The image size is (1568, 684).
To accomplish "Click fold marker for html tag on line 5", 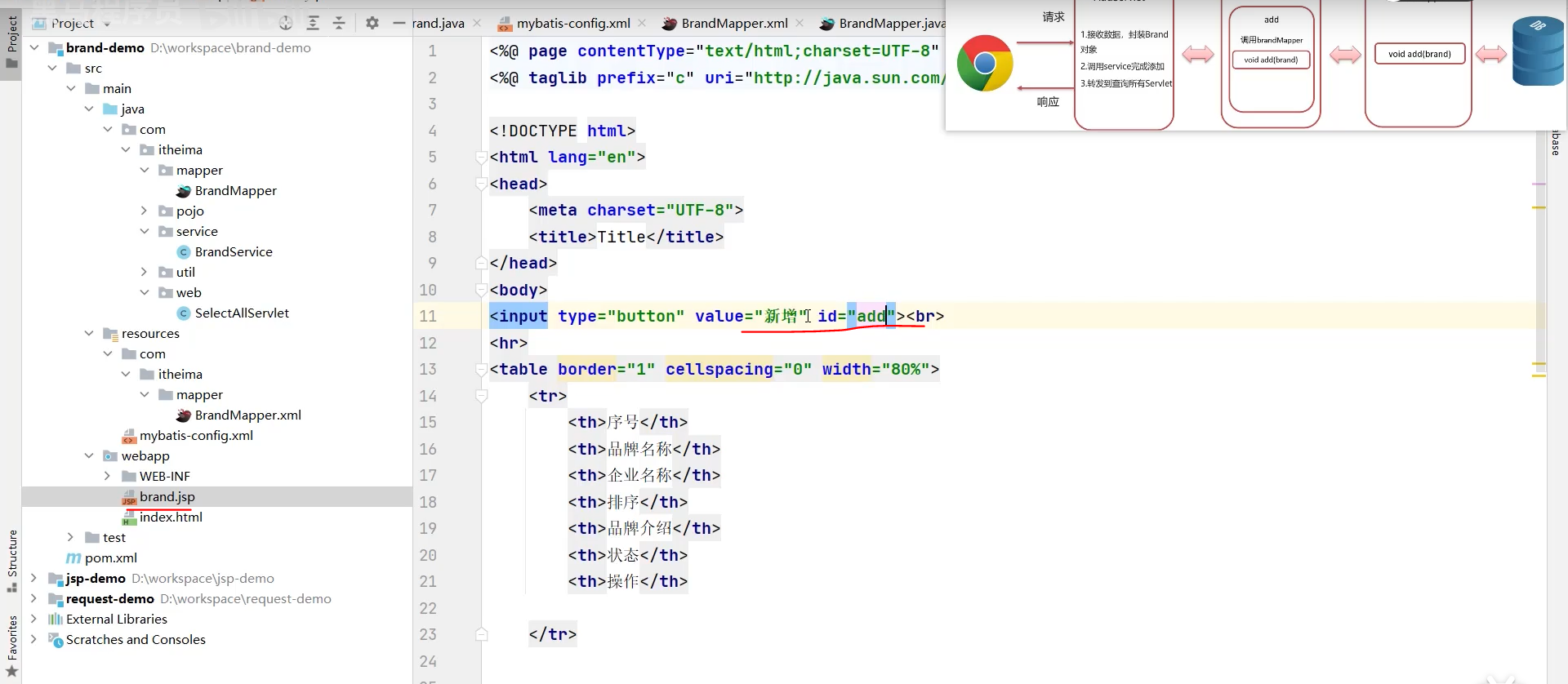I will point(482,157).
